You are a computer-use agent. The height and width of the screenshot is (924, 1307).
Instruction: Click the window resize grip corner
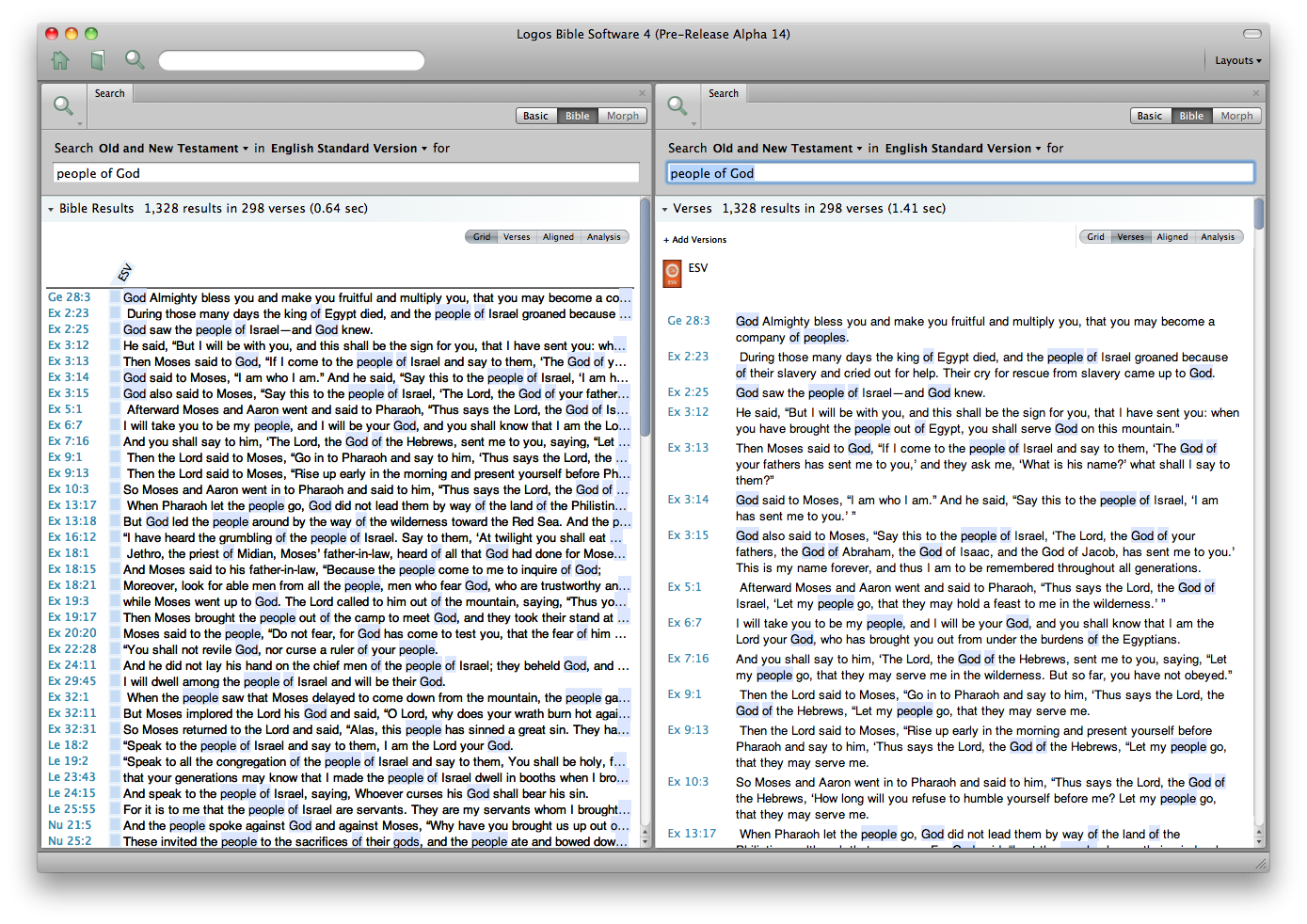coord(1261,863)
